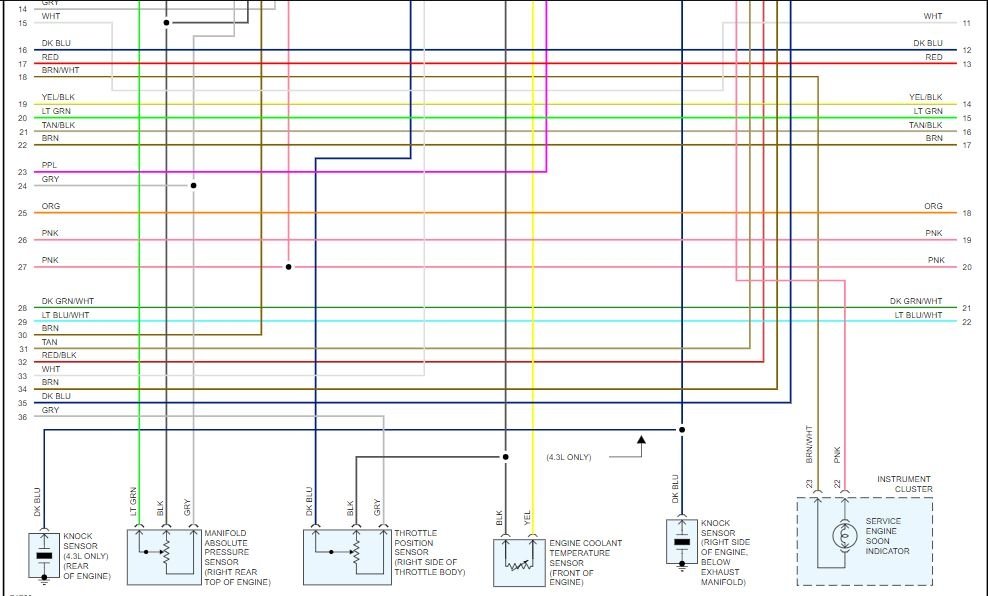Select the PPL wire label at pin 23
988x596 pixels.
click(x=49, y=165)
